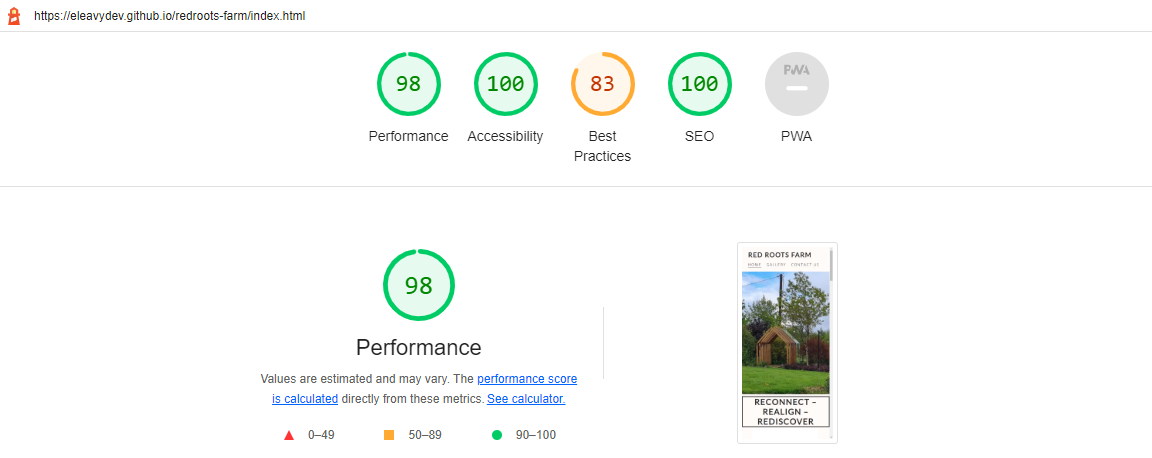Viewport: 1152px width, 458px height.
Task: Click 'RED ROOTS FARM' title in thumbnail
Action: (x=780, y=254)
